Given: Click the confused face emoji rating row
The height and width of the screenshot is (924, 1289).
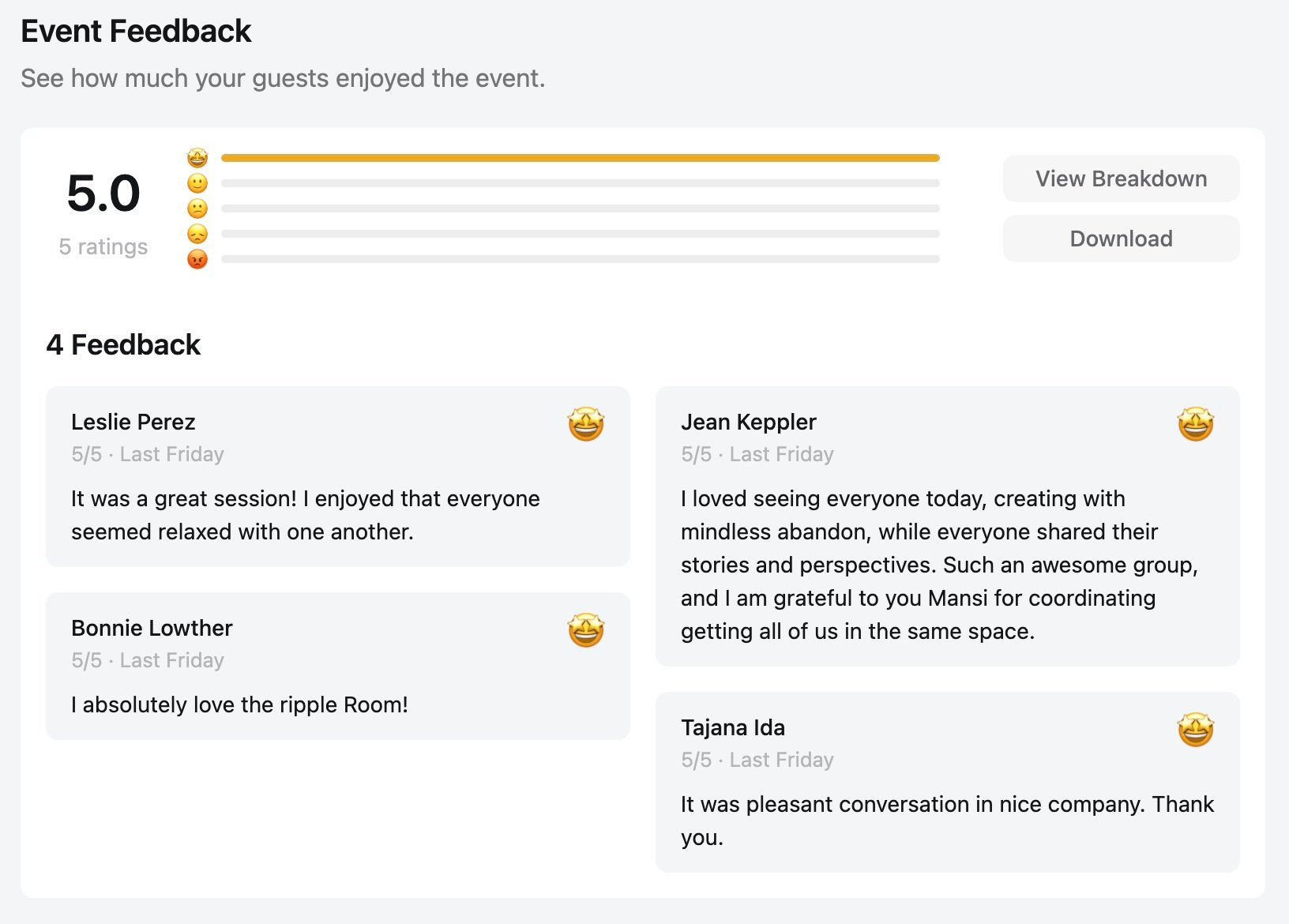Looking at the screenshot, I should 197,208.
